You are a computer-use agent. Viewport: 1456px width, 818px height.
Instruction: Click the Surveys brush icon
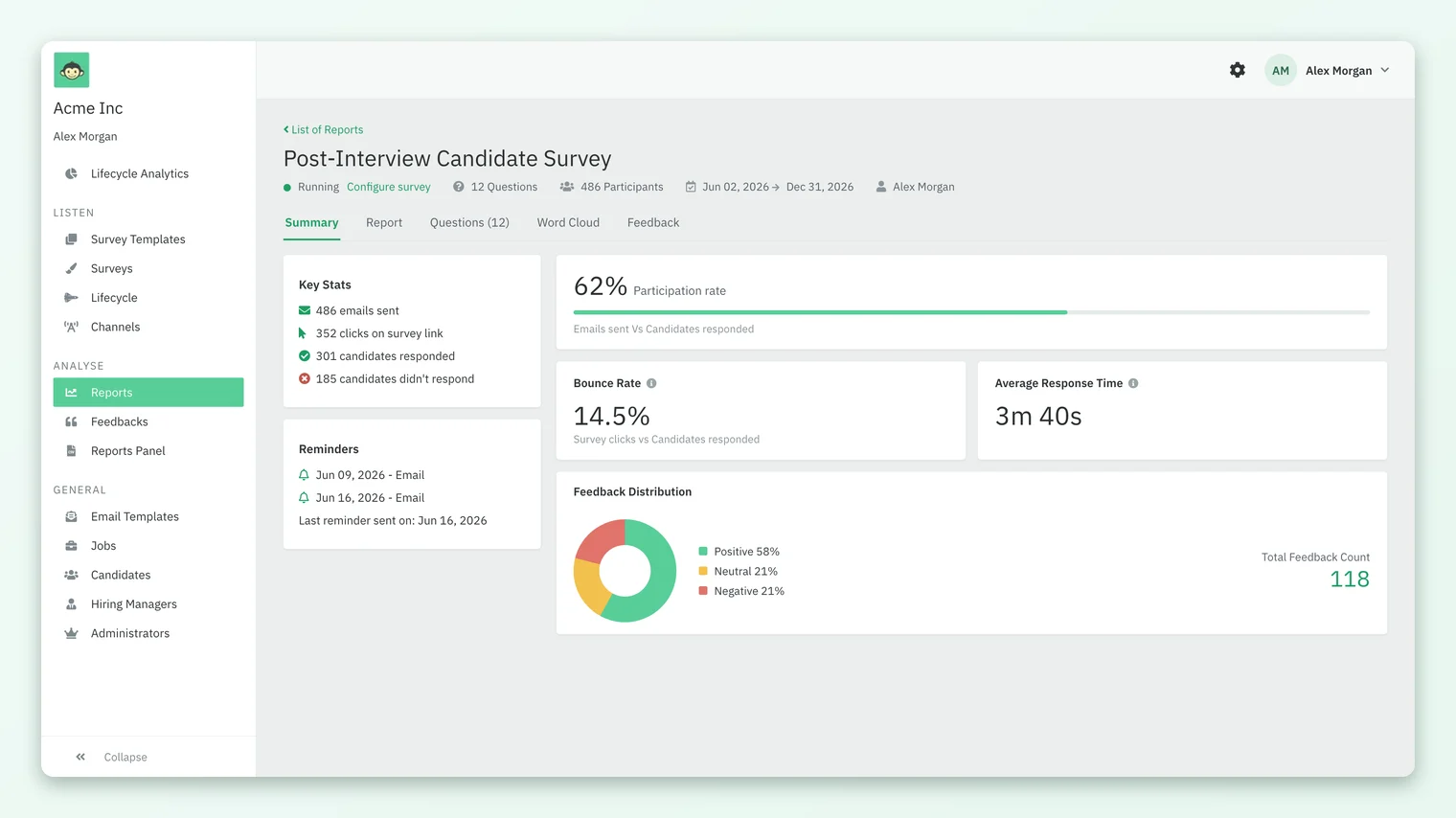tap(71, 268)
